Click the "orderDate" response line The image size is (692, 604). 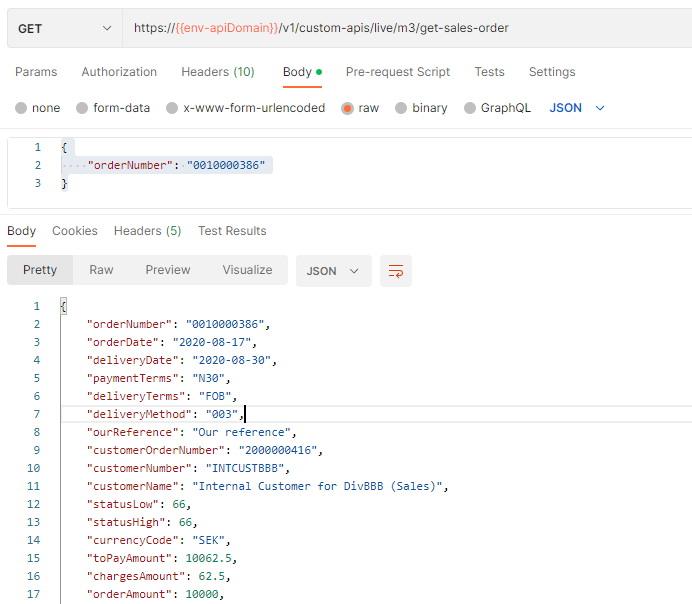coord(172,342)
